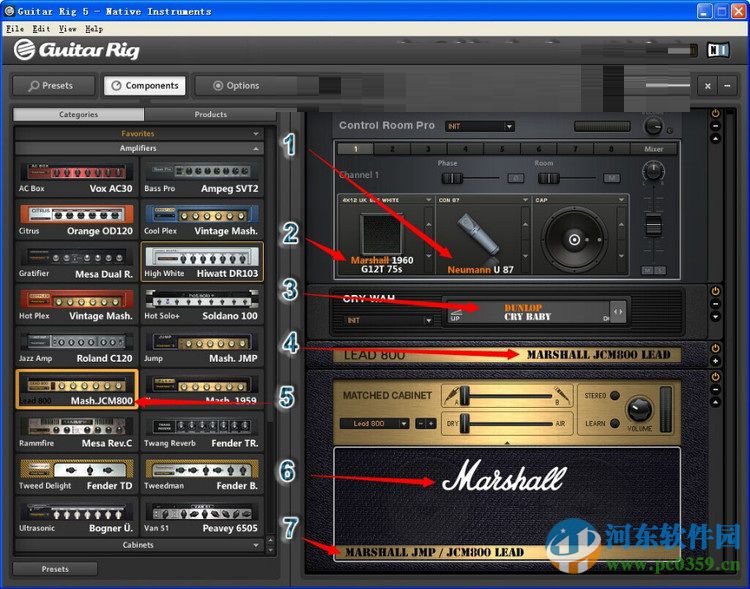The height and width of the screenshot is (589, 750).
Task: Select the Tweedman Fender B. amplifier
Action: 201,473
